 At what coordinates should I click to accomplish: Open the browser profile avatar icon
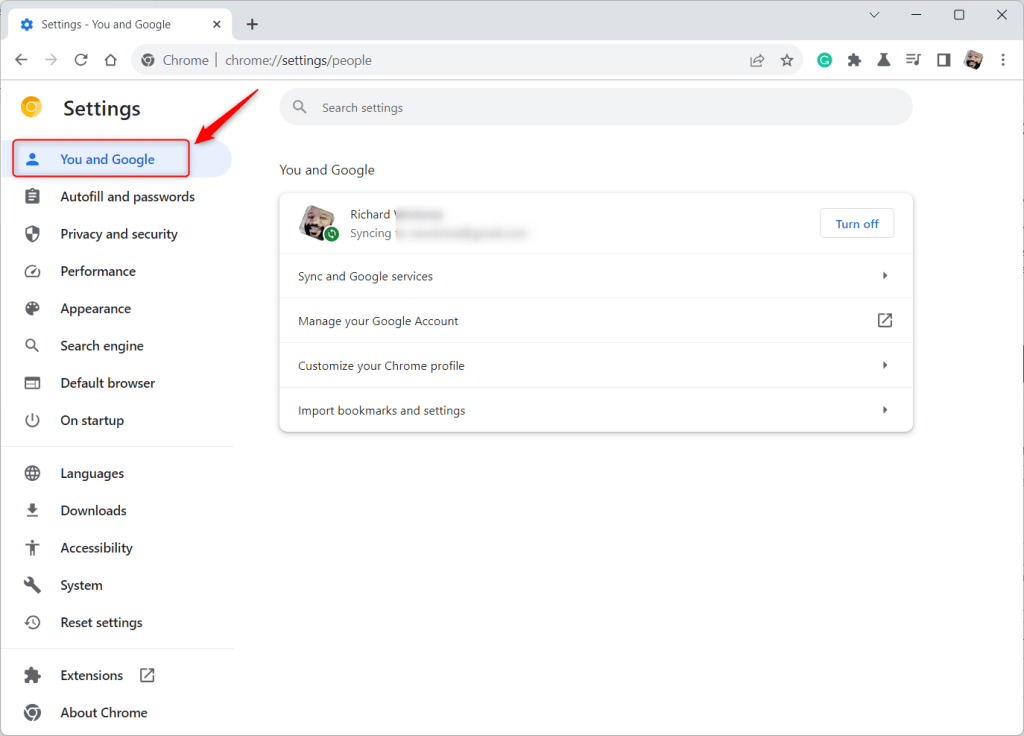coord(973,60)
